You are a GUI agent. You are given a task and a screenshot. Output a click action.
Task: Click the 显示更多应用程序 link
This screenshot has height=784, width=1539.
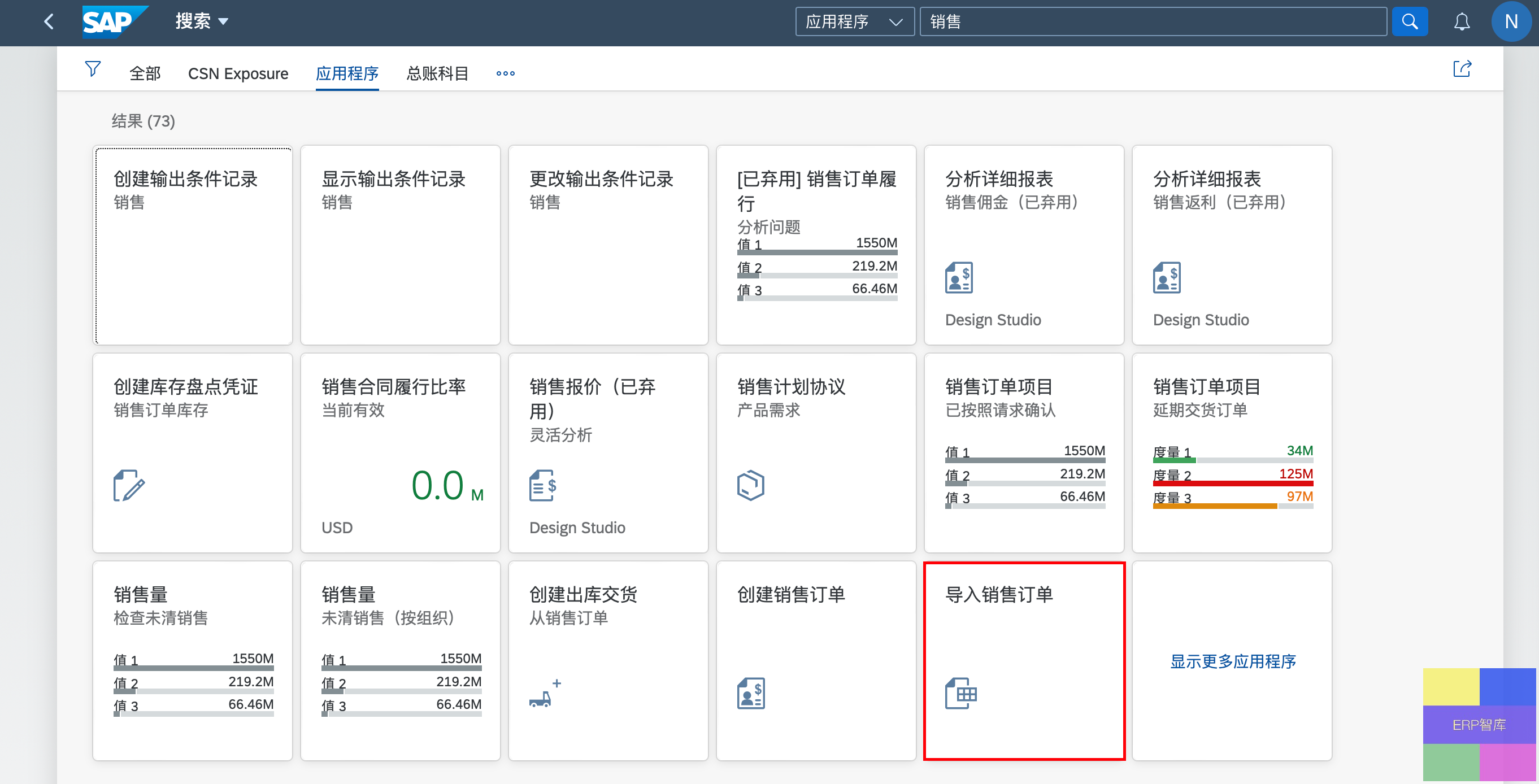(1233, 661)
